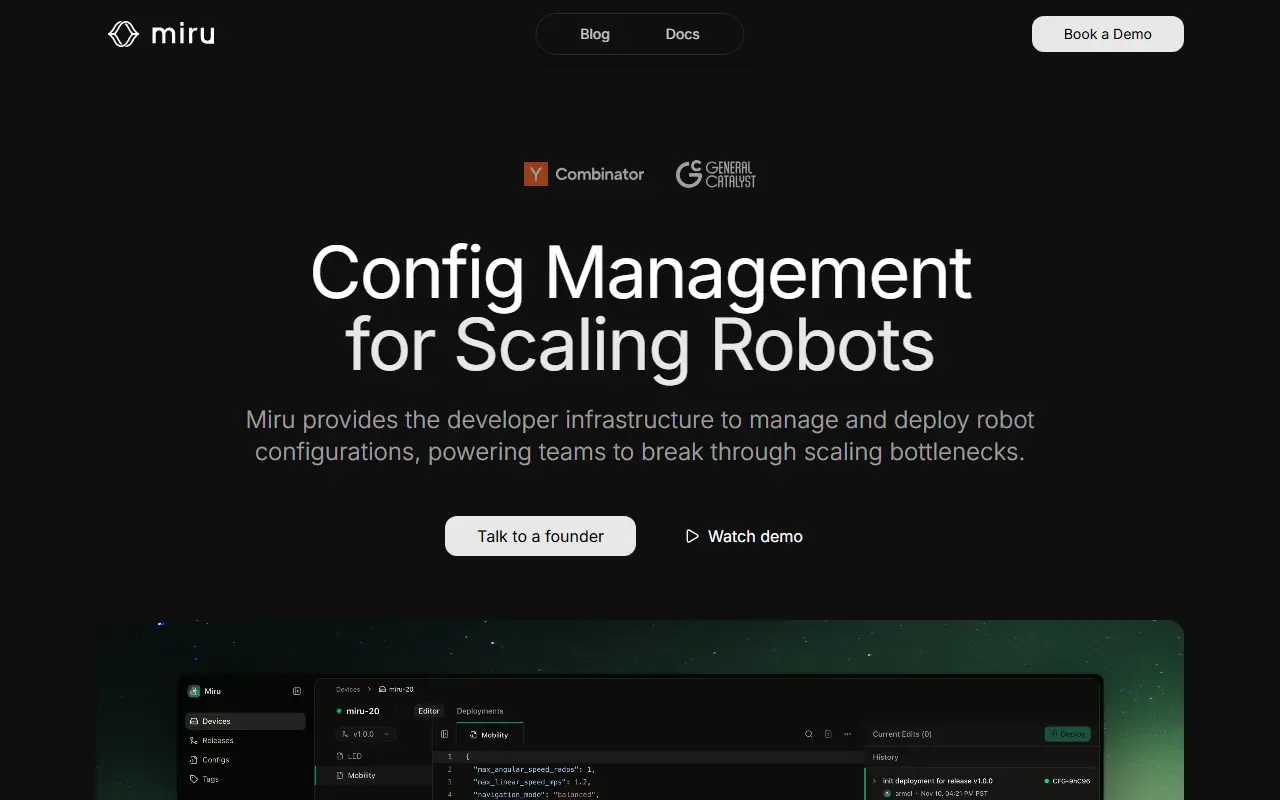
Task: Open the more options ellipsis in the editor
Action: pyautogui.click(x=848, y=734)
